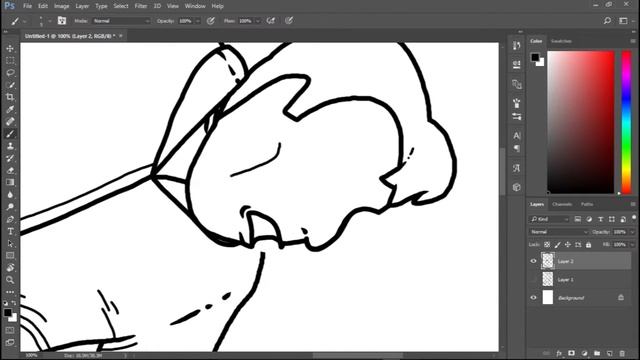This screenshot has height=360, width=640.
Task: Select the Gradient tool
Action: [x=10, y=182]
